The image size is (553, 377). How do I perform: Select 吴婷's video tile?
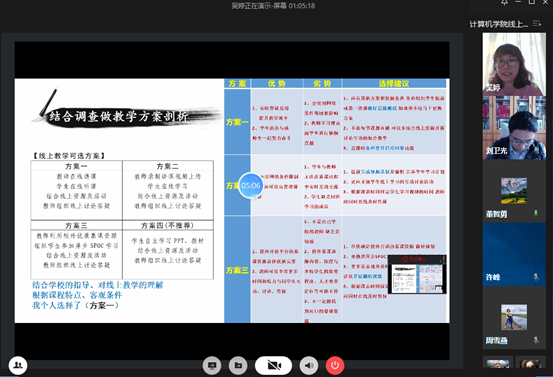pos(514,64)
